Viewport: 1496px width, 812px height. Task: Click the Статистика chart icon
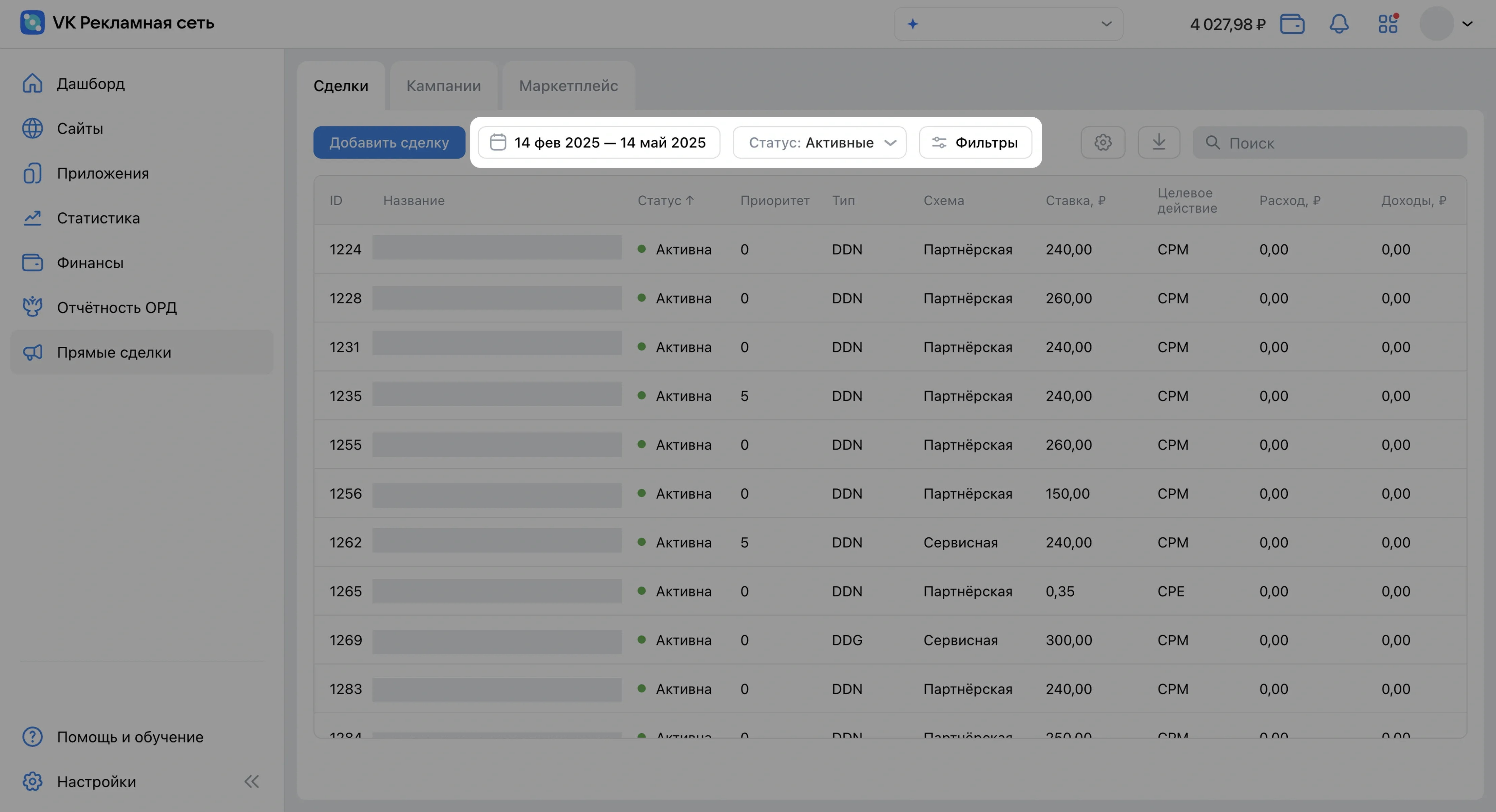pyautogui.click(x=33, y=218)
